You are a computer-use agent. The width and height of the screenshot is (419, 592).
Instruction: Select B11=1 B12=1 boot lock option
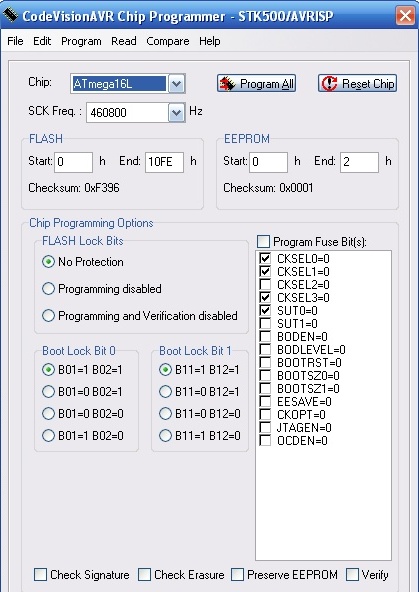coord(165,370)
